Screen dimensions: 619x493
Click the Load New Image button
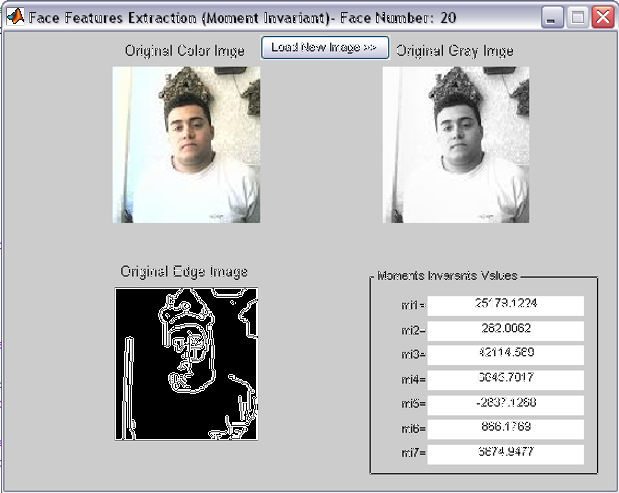coord(325,48)
